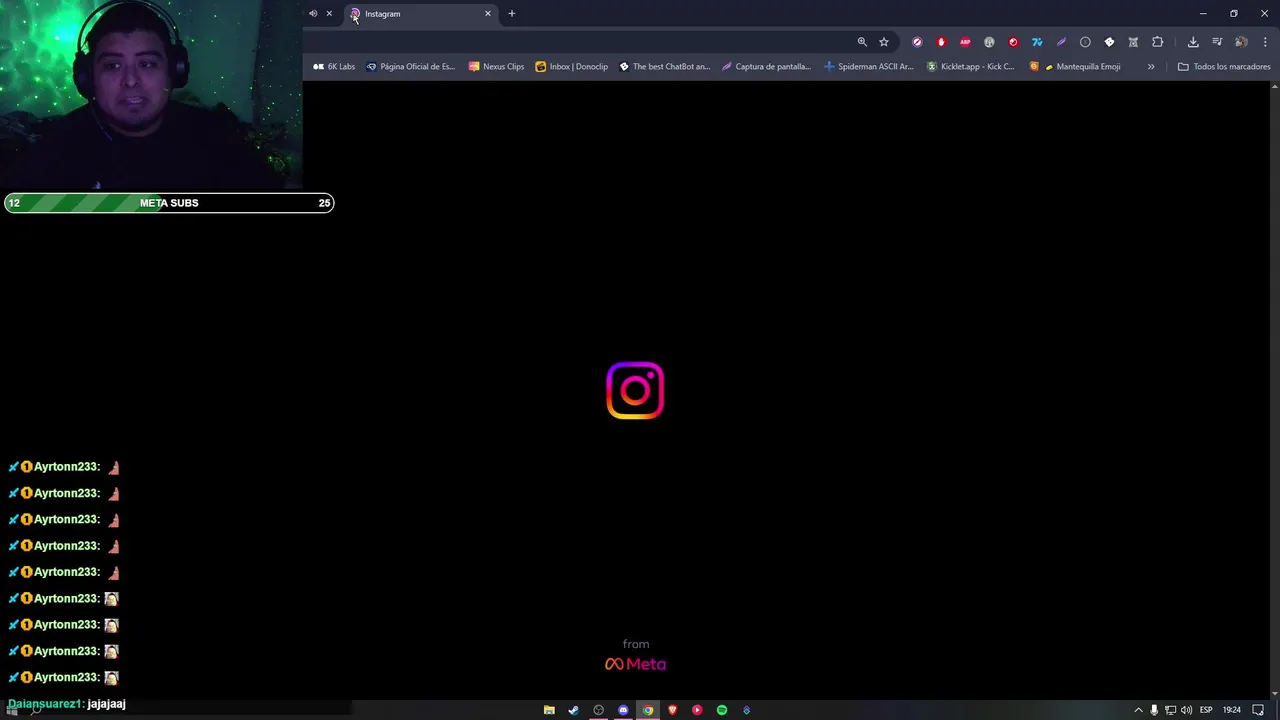Open the browser Downloads icon
This screenshot has width=1280, height=720.
(x=1193, y=42)
